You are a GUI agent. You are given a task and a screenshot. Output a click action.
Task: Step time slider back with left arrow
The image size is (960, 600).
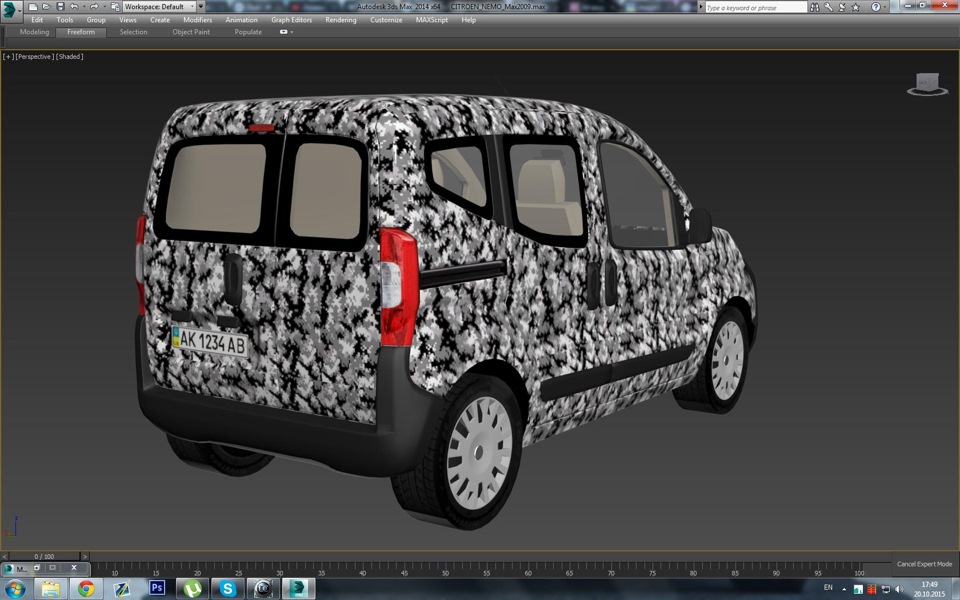[x=4, y=557]
